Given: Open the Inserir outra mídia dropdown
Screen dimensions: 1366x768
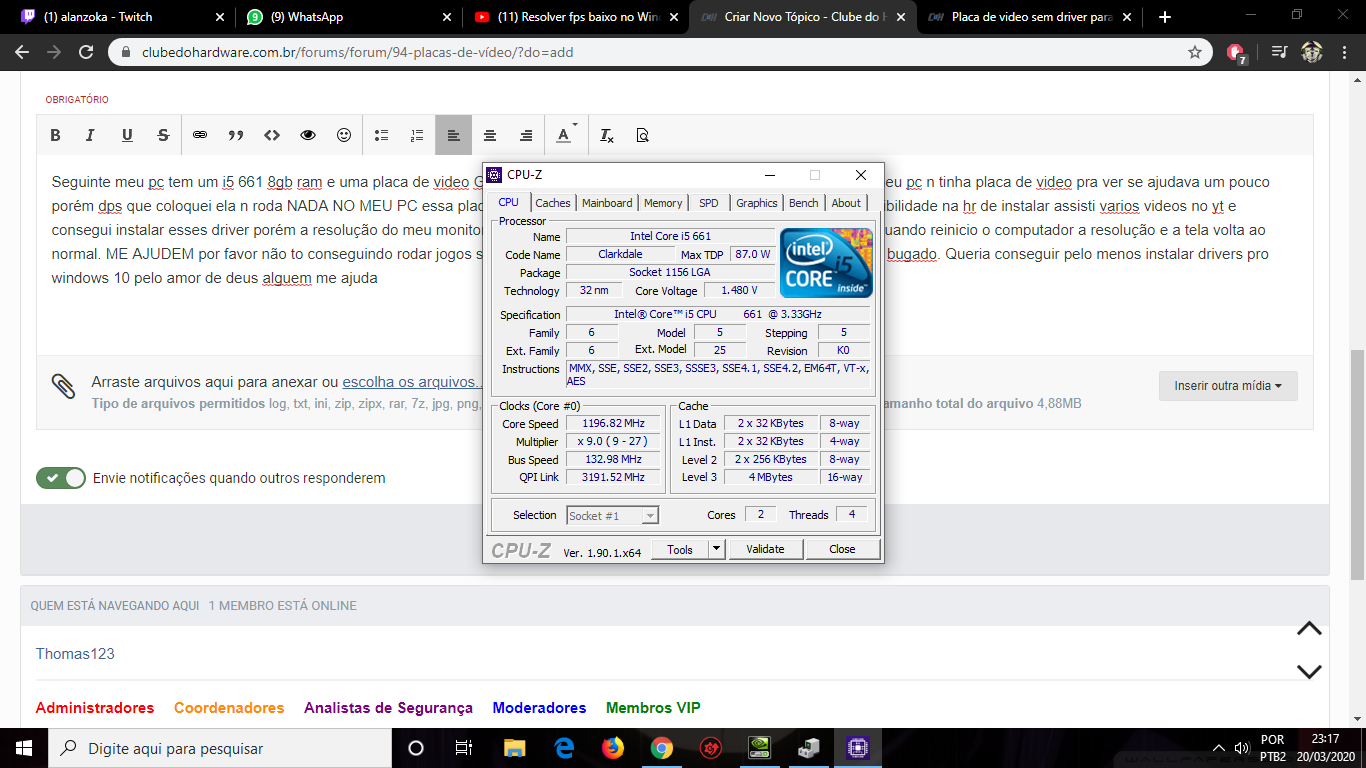Looking at the screenshot, I should 1228,386.
